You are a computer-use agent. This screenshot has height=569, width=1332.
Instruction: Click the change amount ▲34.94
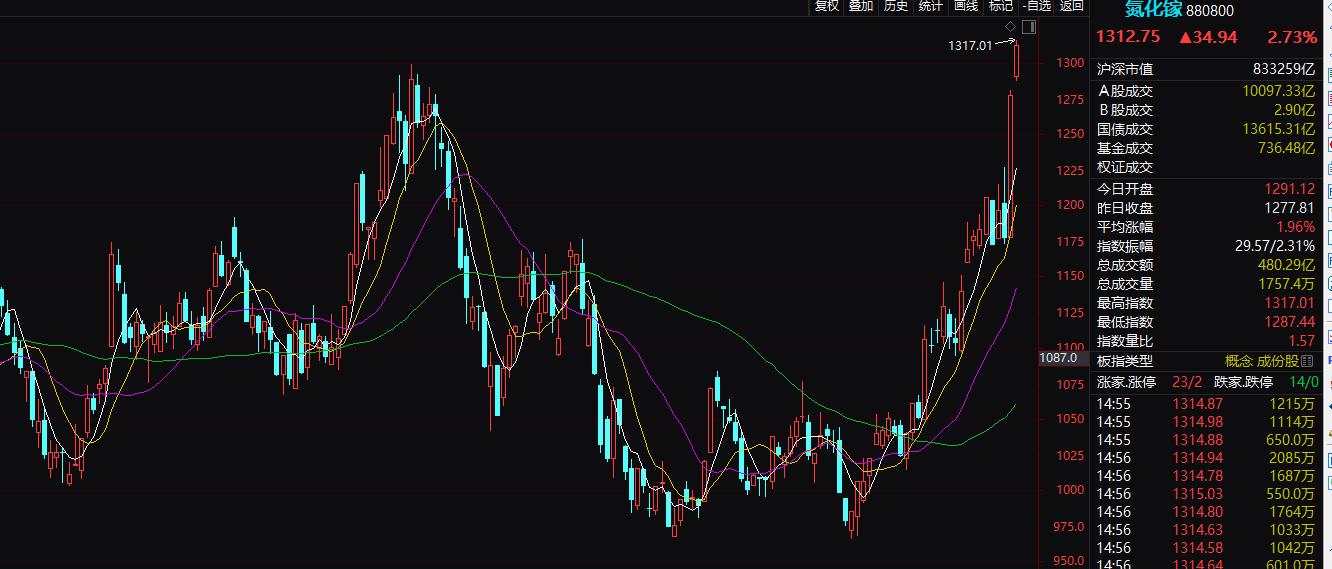[x=1210, y=37]
